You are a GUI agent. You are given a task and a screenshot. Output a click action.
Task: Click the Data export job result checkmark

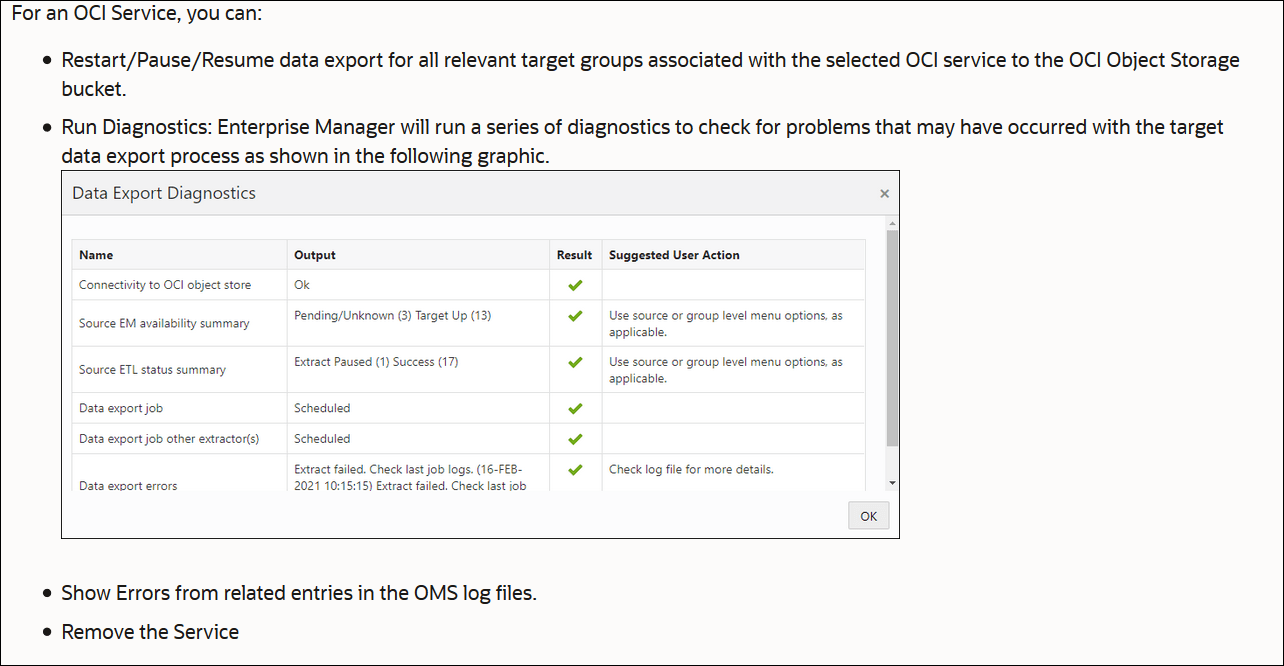tap(575, 408)
